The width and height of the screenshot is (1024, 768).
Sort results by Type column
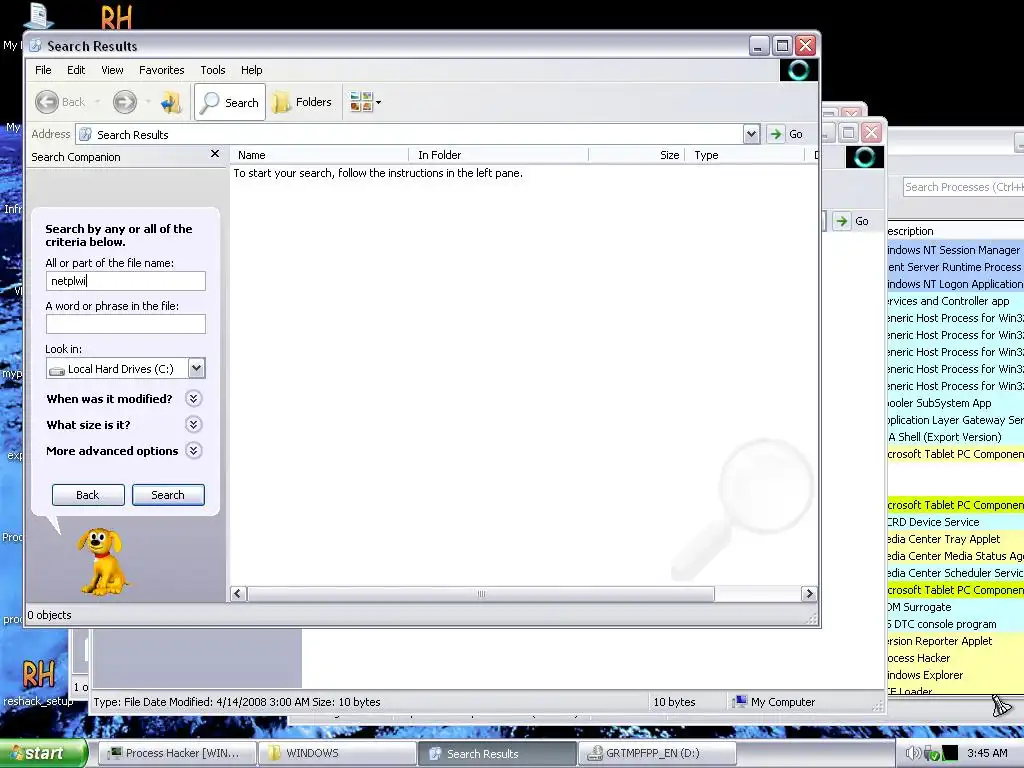(x=745, y=155)
